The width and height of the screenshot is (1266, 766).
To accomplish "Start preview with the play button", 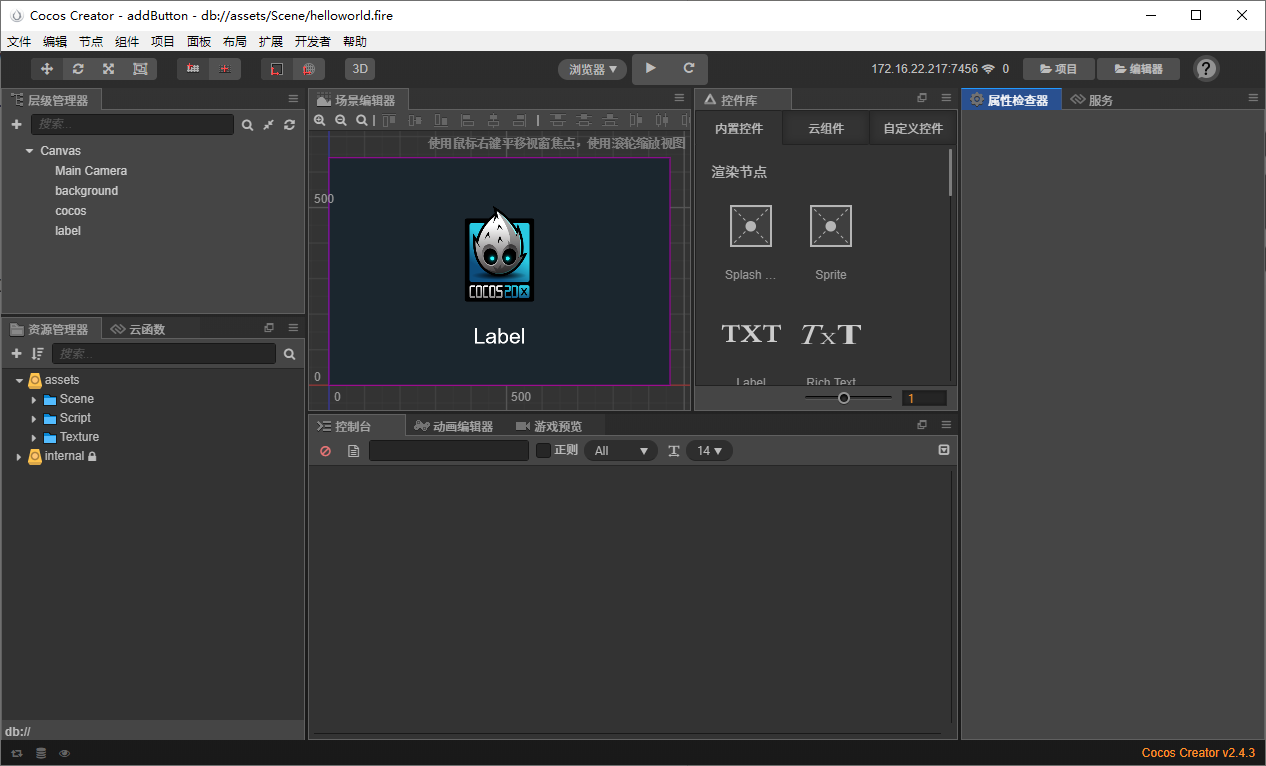I will pyautogui.click(x=651, y=68).
